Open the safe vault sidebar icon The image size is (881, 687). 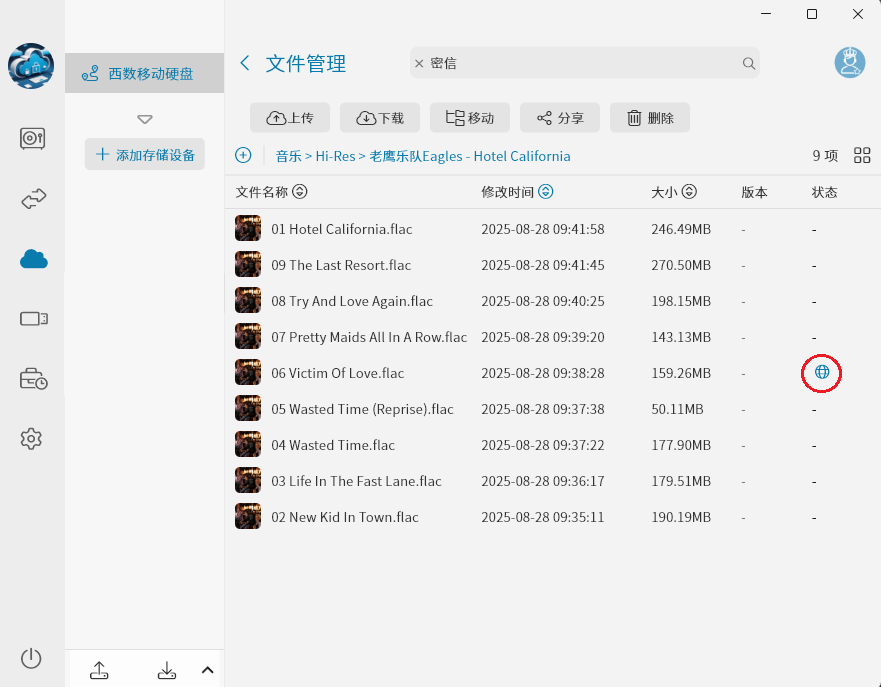pyautogui.click(x=31, y=139)
